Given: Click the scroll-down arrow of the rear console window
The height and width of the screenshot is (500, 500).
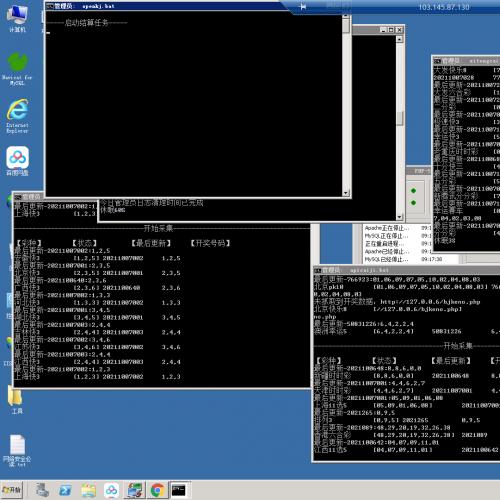Looking at the screenshot, I should coord(400,217).
